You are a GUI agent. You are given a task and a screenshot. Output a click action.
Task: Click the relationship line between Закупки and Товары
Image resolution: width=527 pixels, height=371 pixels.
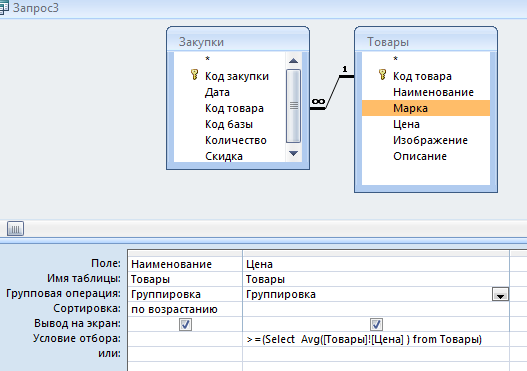332,92
